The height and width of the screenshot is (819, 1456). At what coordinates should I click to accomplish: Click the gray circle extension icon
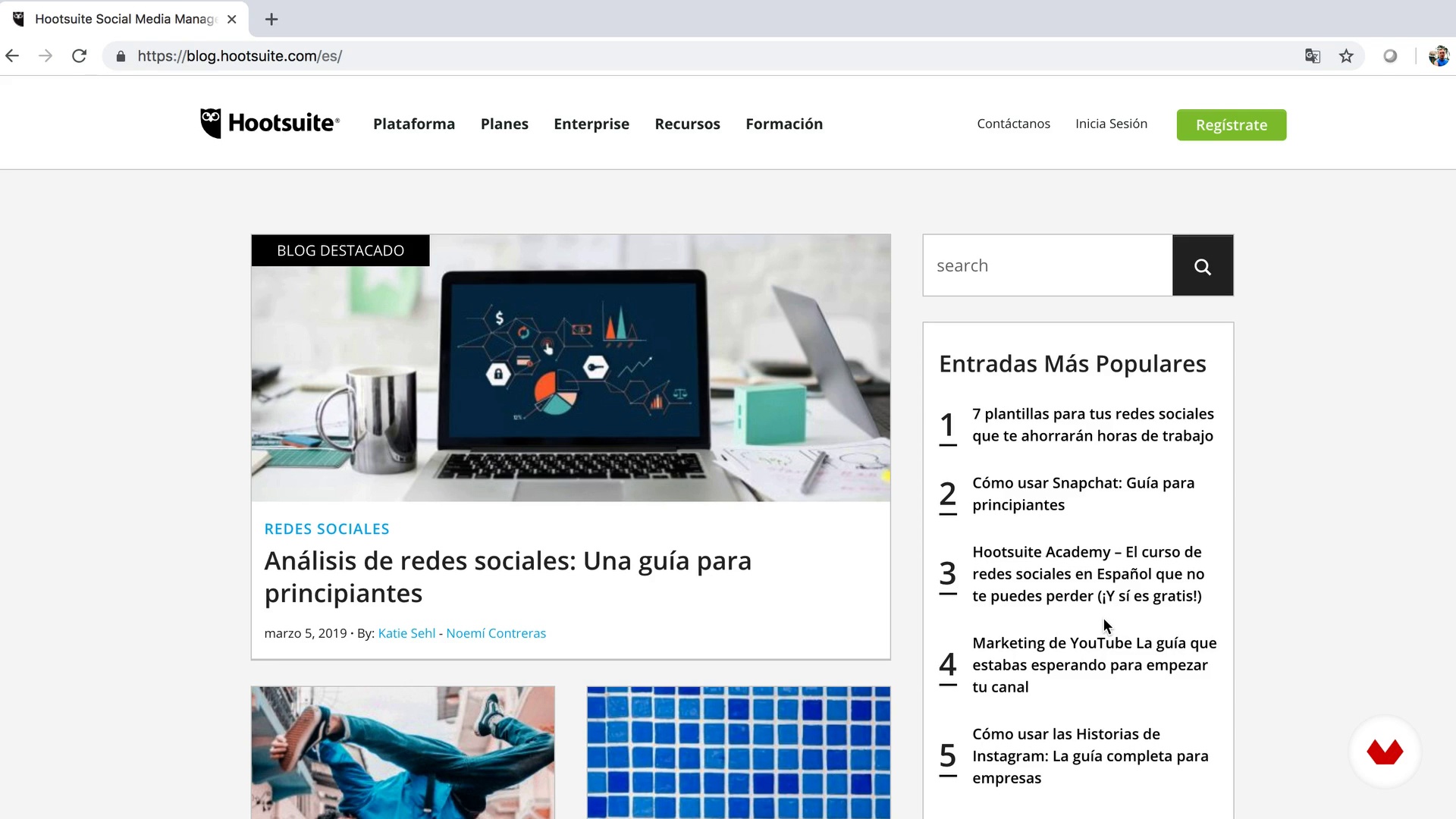(x=1390, y=56)
